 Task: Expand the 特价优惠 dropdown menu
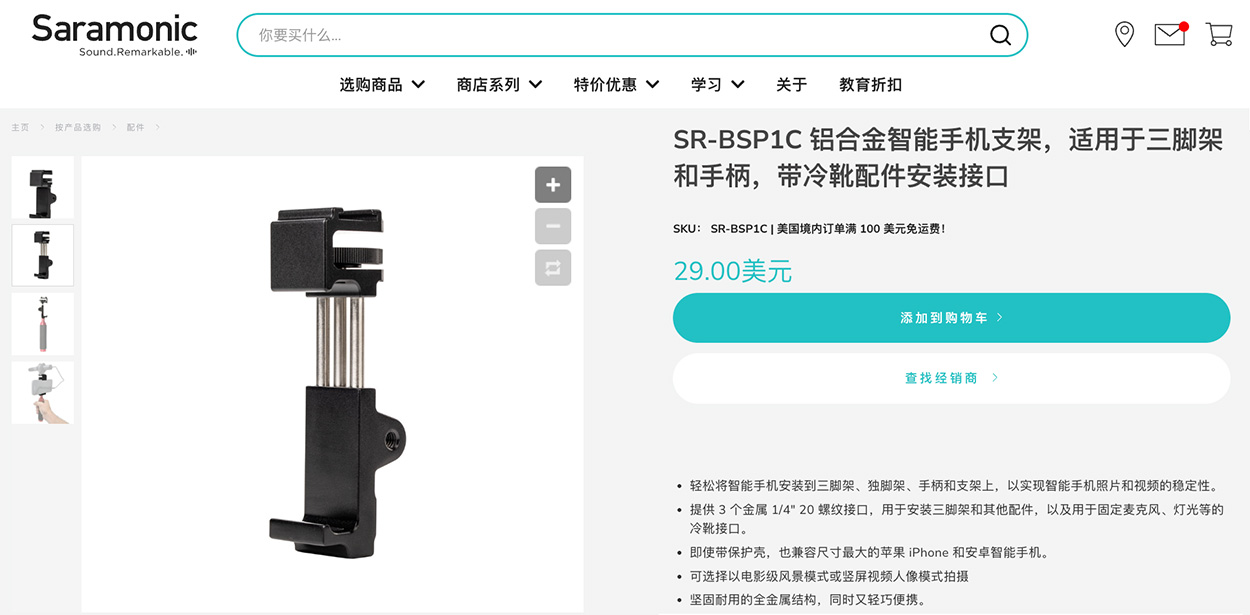pyautogui.click(x=616, y=85)
